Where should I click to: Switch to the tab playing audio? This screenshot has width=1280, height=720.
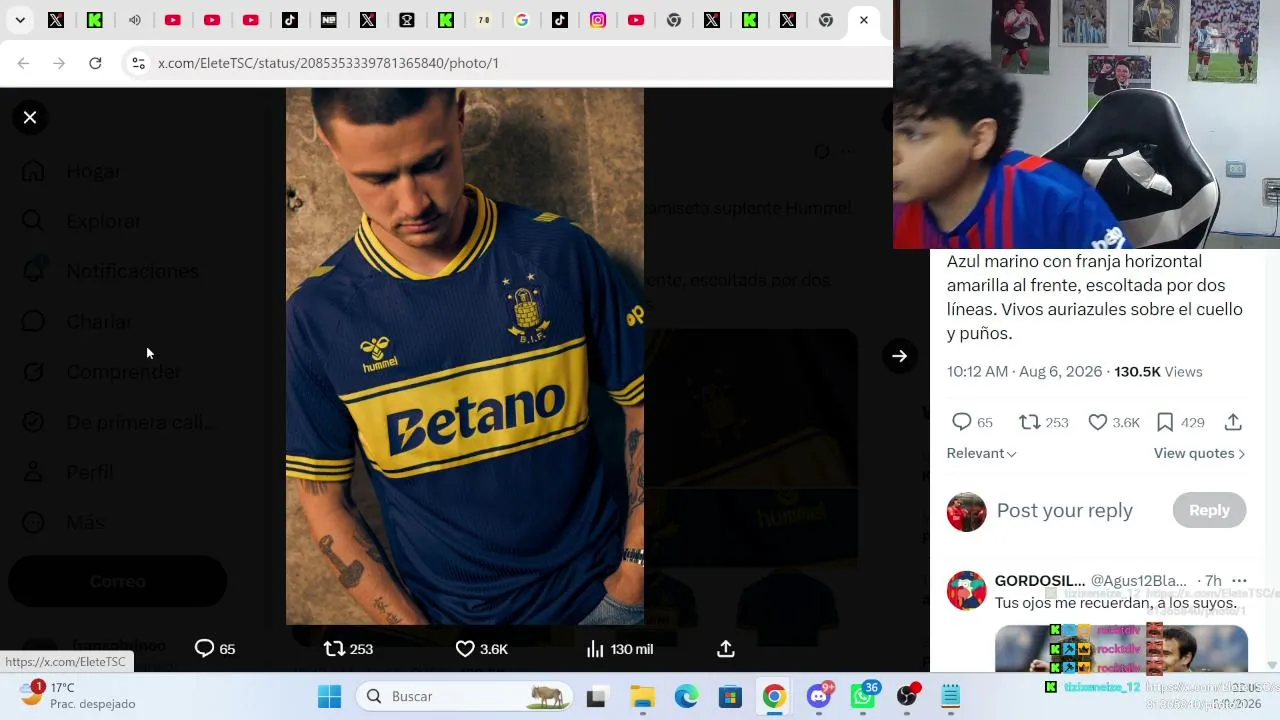pos(134,20)
